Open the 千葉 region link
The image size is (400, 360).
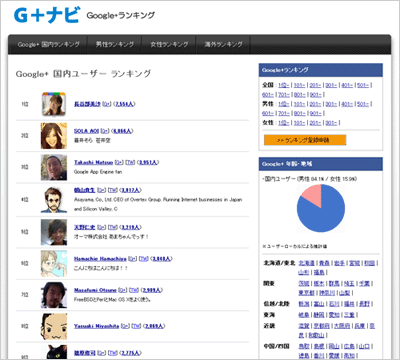[364, 283]
